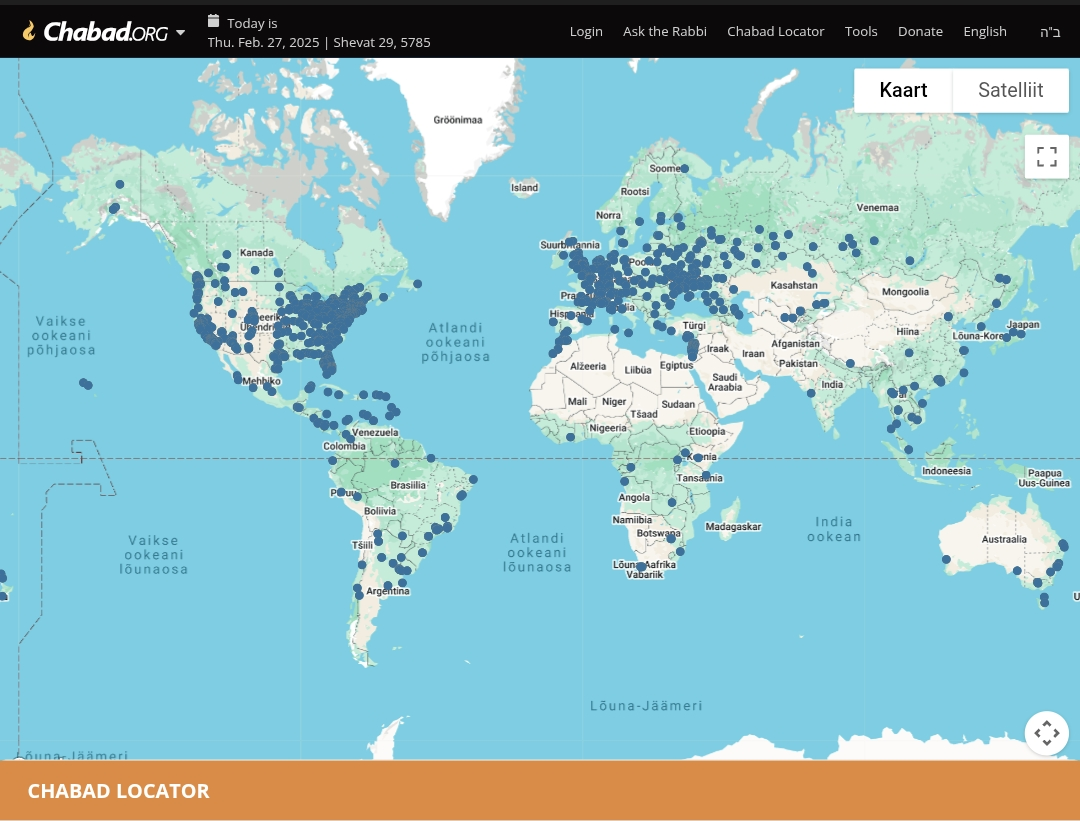Open the Login link

[x=586, y=31]
